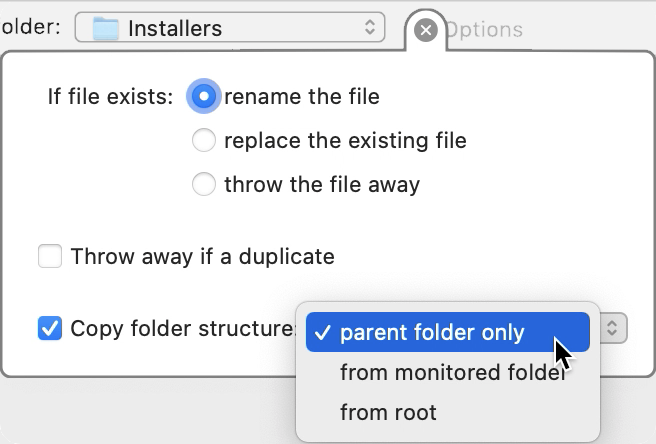Screen dimensions: 656x444
Task: Click the "Copy folder structure" label text
Action: pos(182,328)
